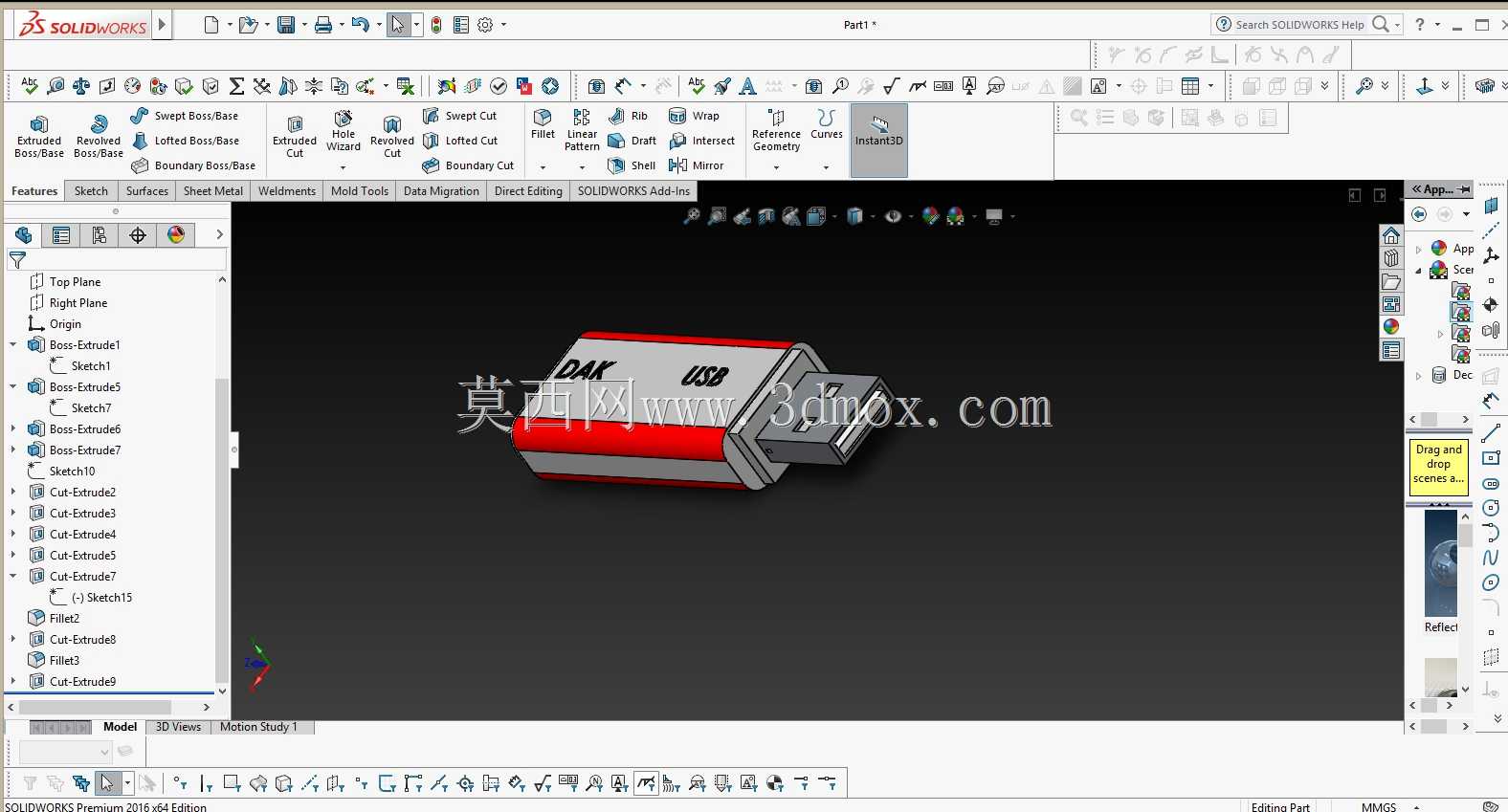
Task: Click the view orientation cube icon
Action: click(x=816, y=217)
